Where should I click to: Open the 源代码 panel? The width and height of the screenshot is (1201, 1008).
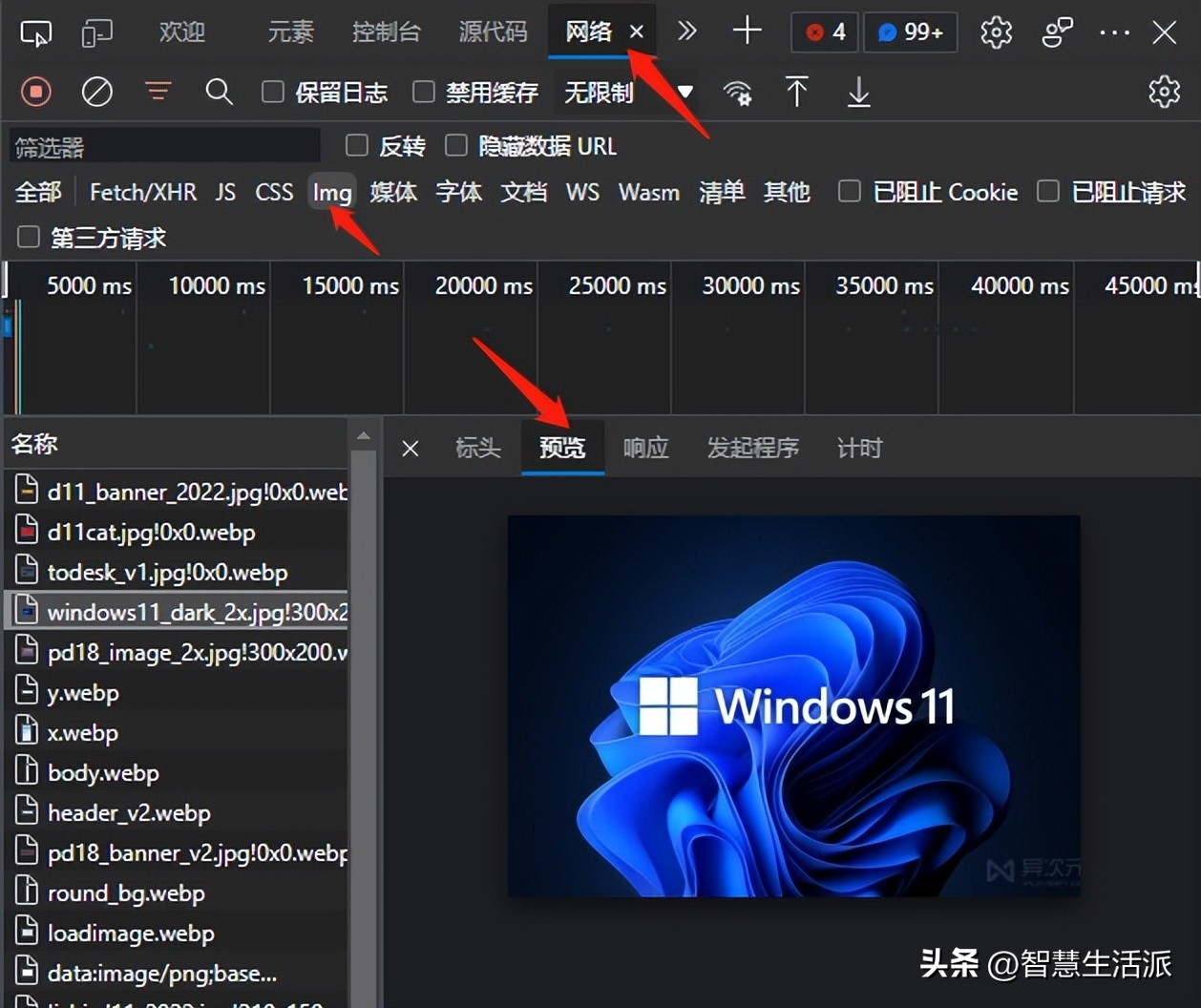493,31
